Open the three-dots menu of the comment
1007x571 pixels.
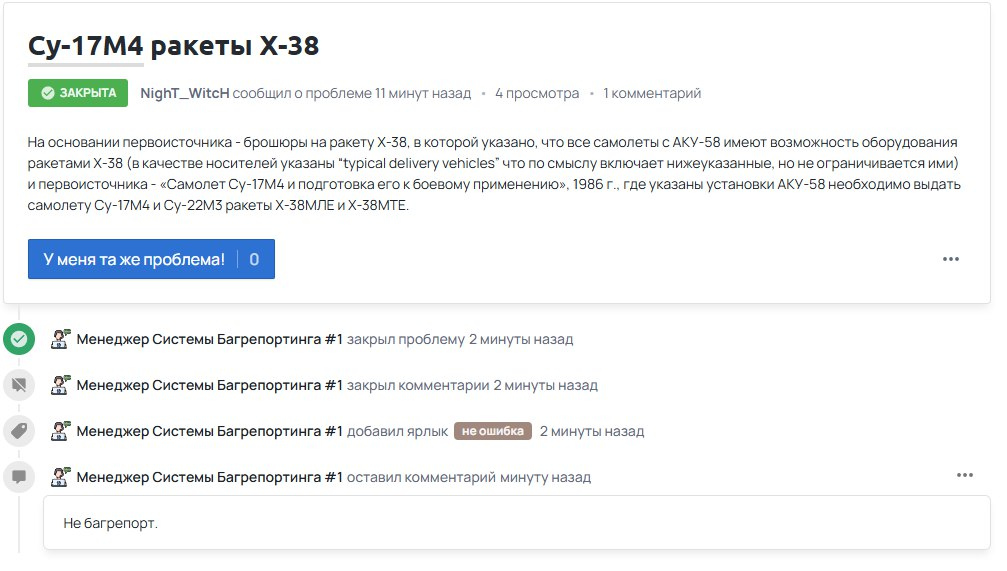tap(964, 475)
